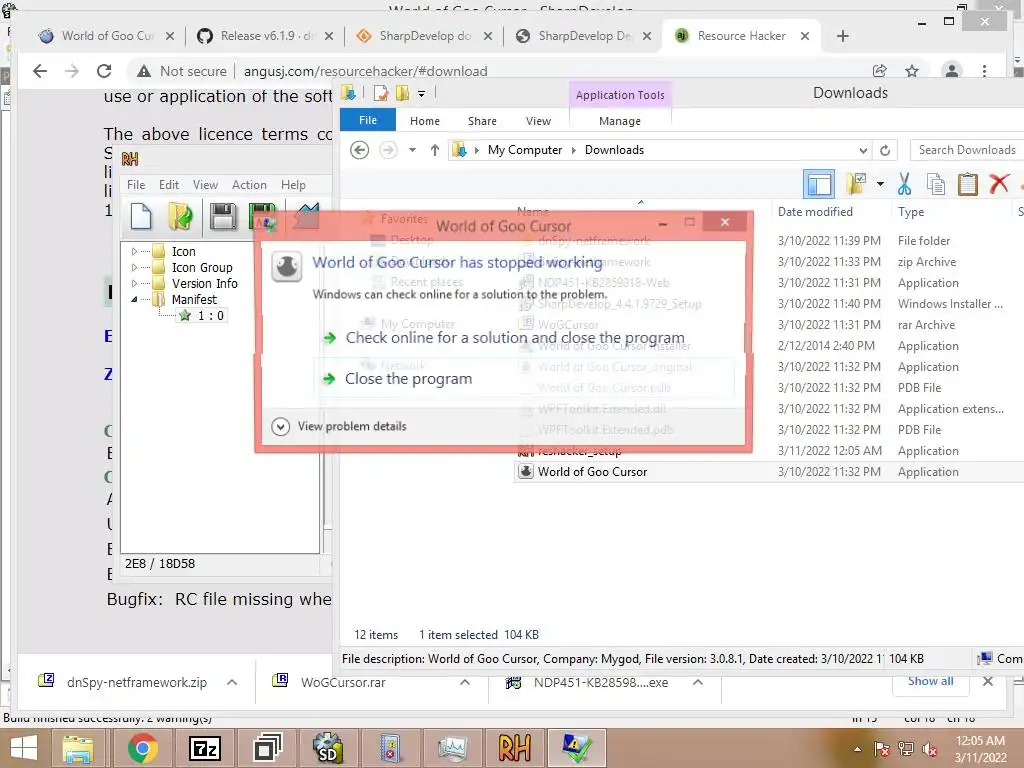Click Check online for a solution and close
The height and width of the screenshot is (768, 1024).
(x=515, y=338)
